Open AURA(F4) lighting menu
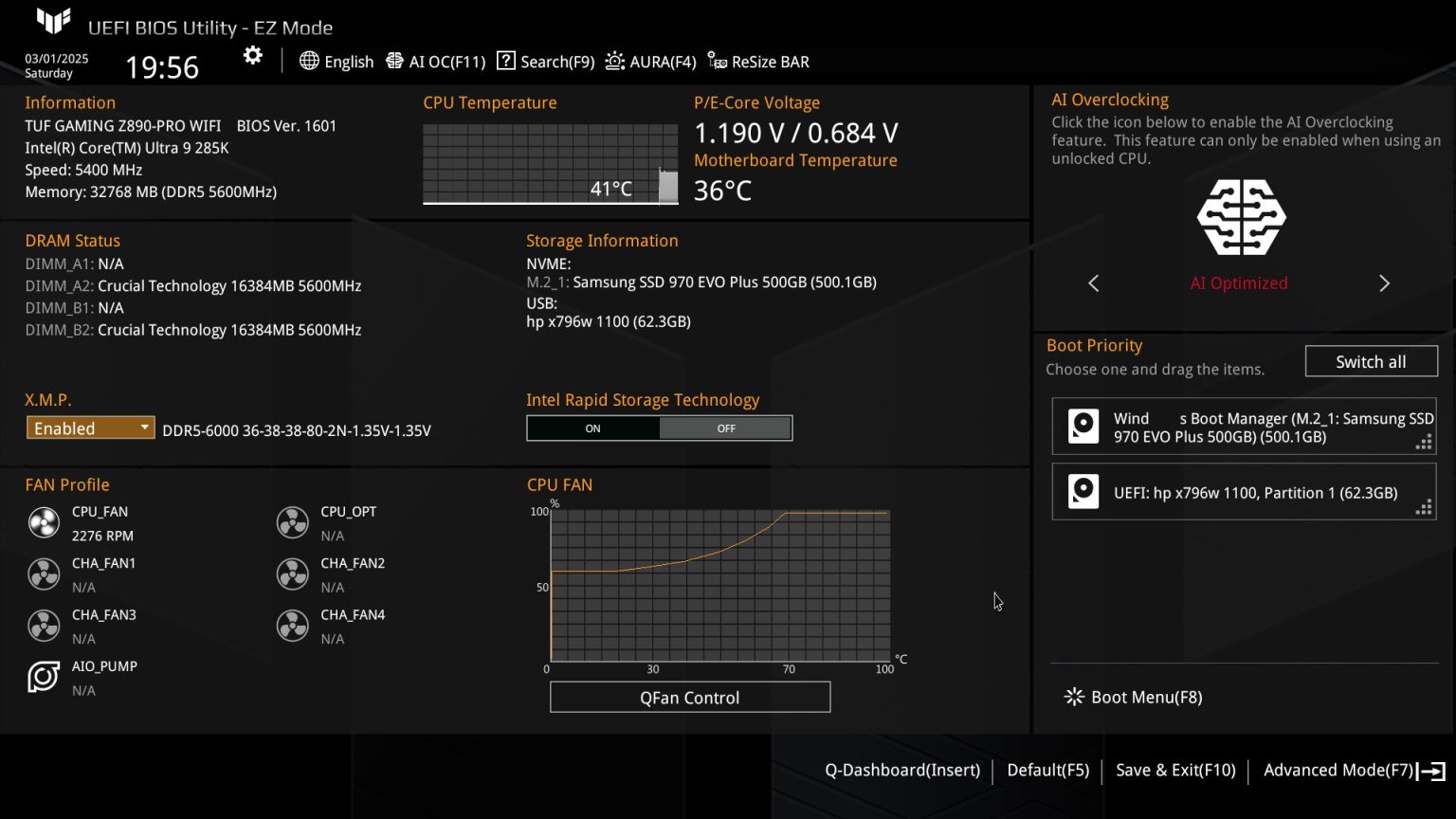Image resolution: width=1456 pixels, height=819 pixels. click(651, 62)
